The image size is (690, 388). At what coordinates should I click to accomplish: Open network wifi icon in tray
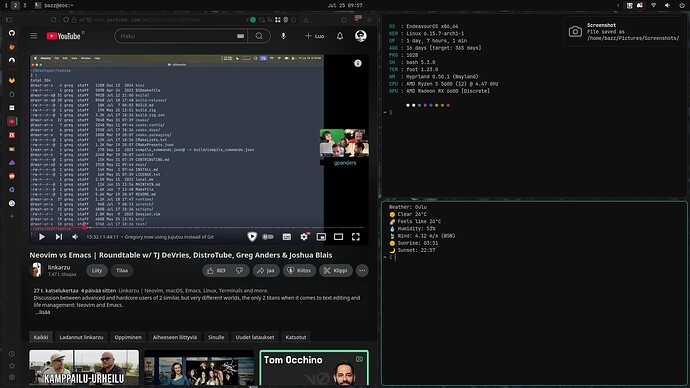click(x=653, y=5)
